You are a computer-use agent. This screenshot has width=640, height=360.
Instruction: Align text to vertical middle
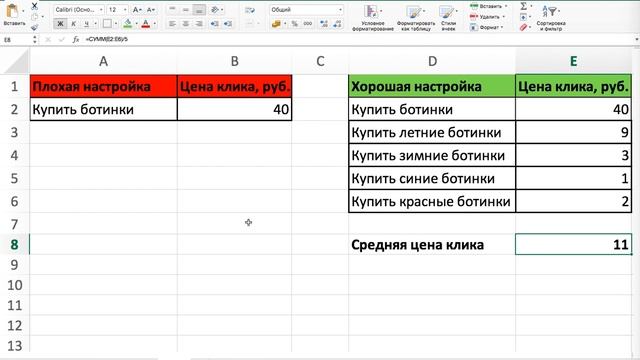click(185, 10)
